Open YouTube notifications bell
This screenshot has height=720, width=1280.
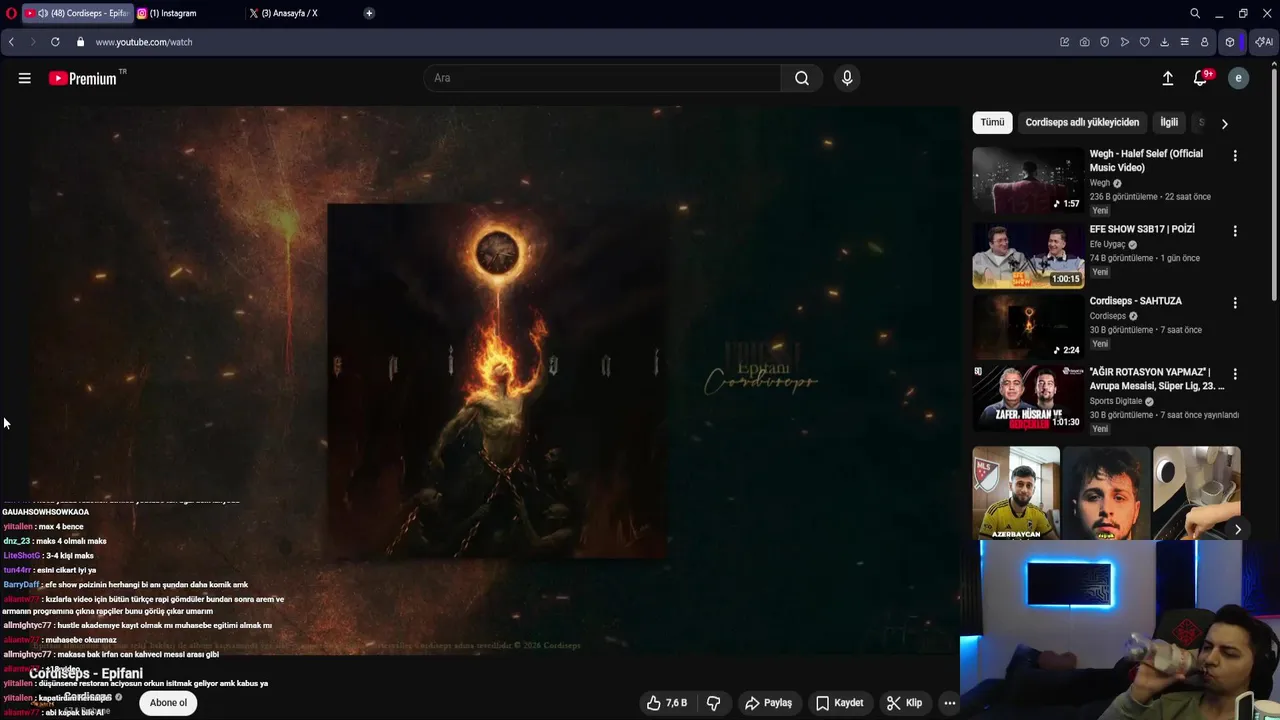click(1201, 78)
